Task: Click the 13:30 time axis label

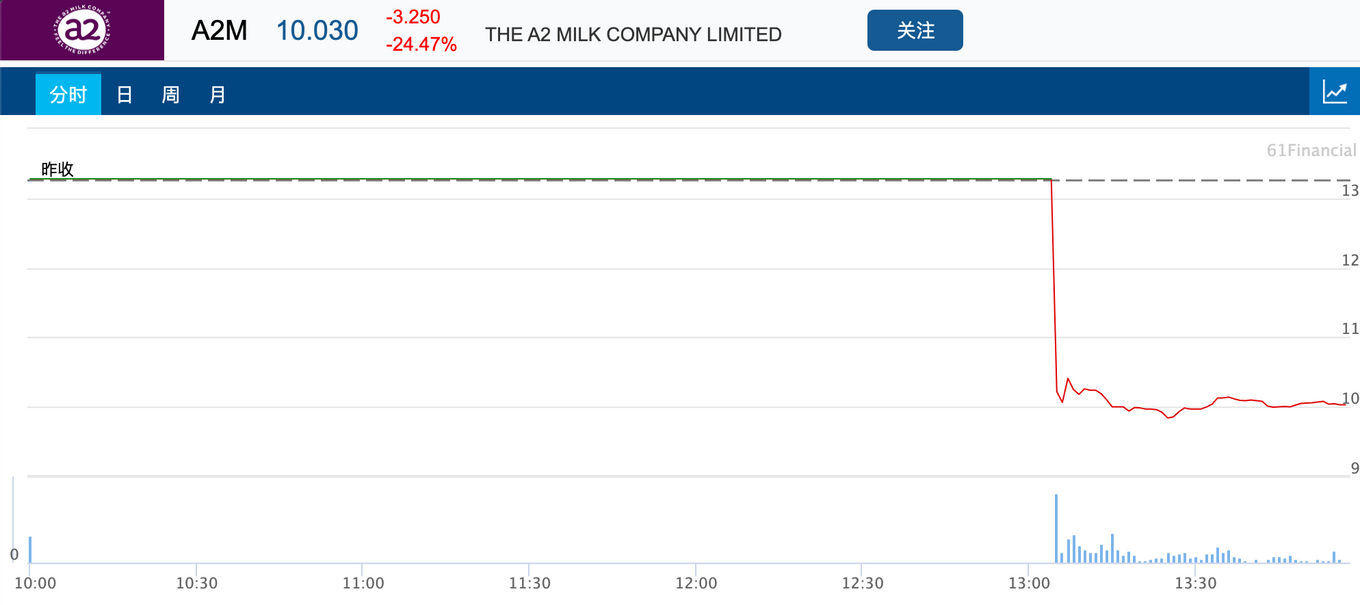Action: coord(1195,583)
